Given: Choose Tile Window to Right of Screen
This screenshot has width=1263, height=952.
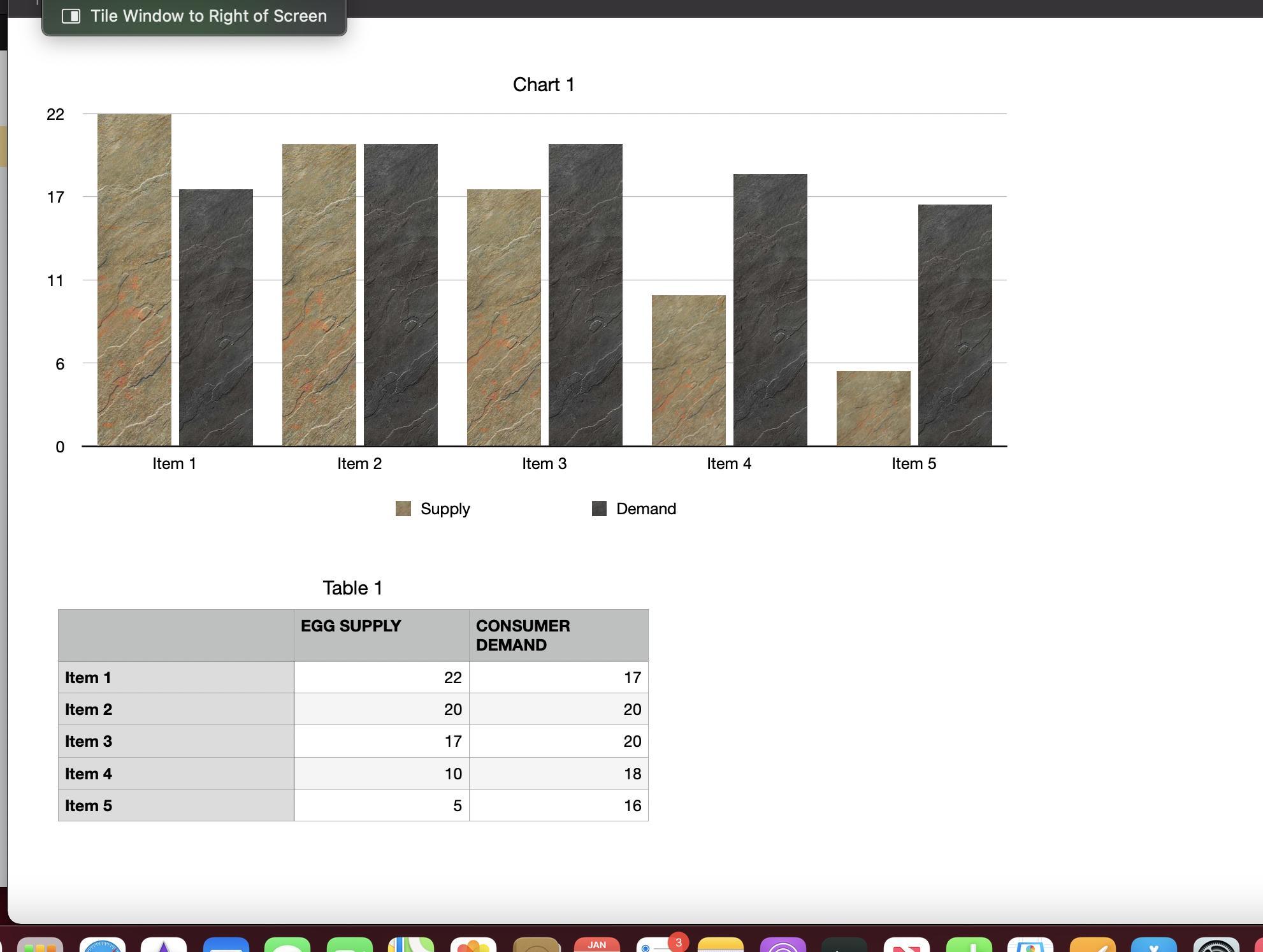Looking at the screenshot, I should pos(208,16).
